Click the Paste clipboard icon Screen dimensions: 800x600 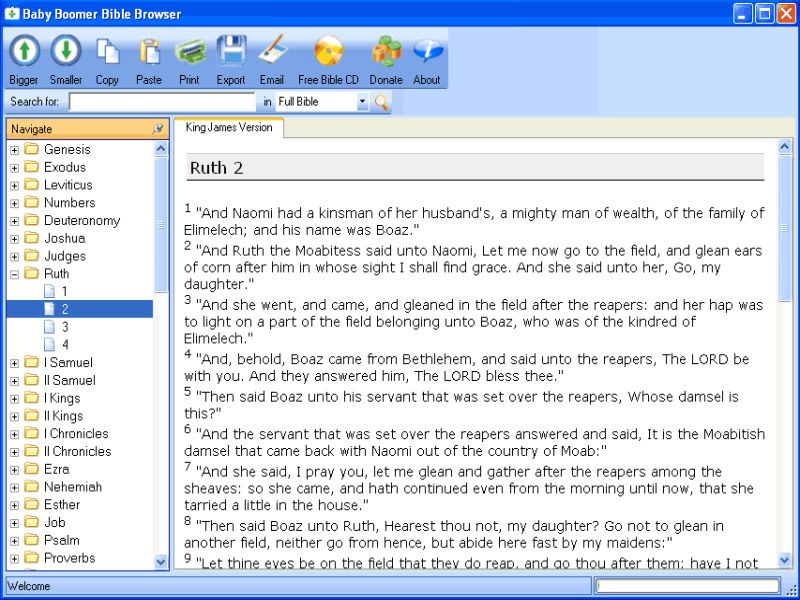pyautogui.click(x=149, y=52)
